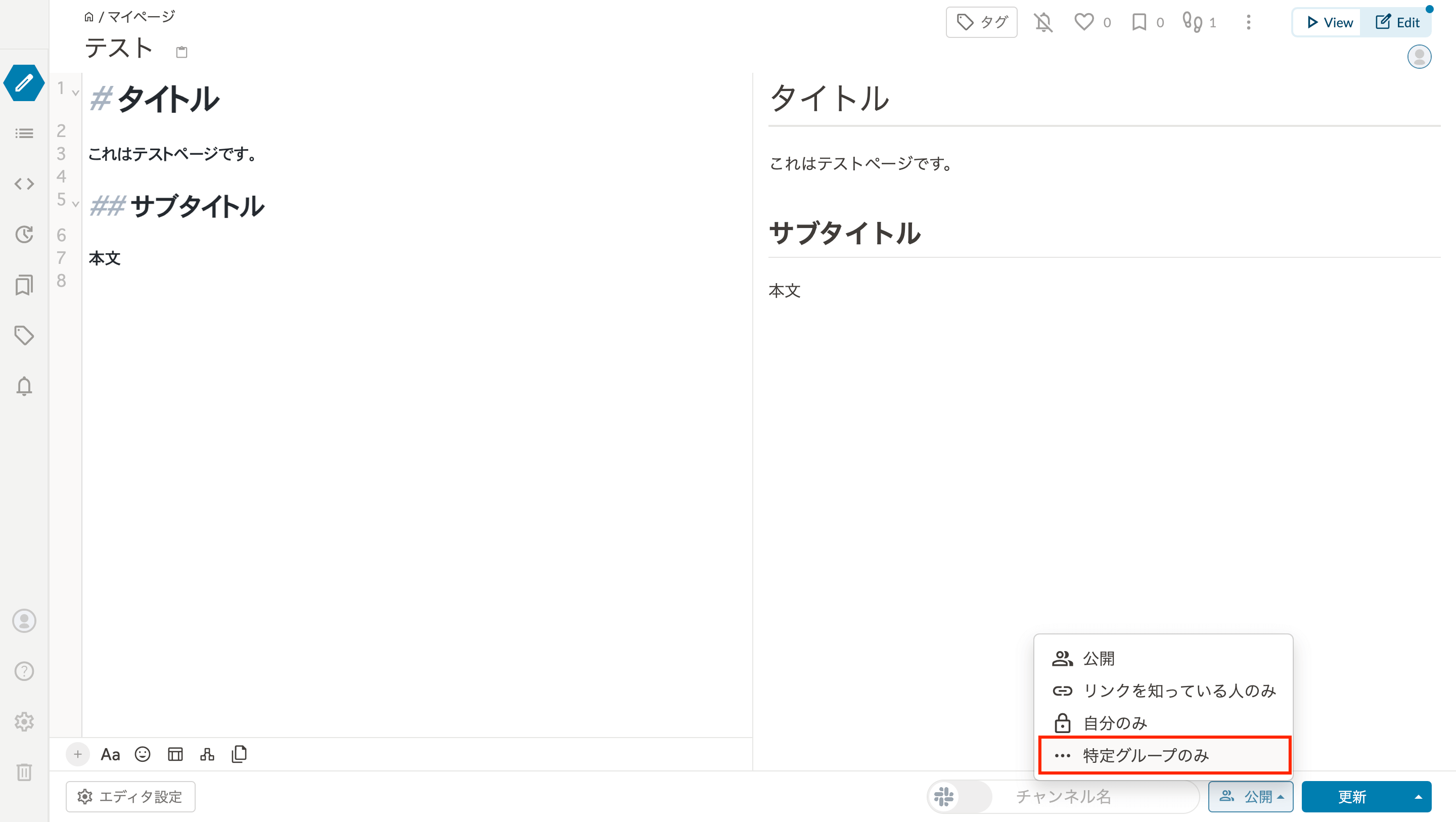Image resolution: width=1456 pixels, height=822 pixels.
Task: Collapse line 5 heading fold chevron
Action: point(75,204)
